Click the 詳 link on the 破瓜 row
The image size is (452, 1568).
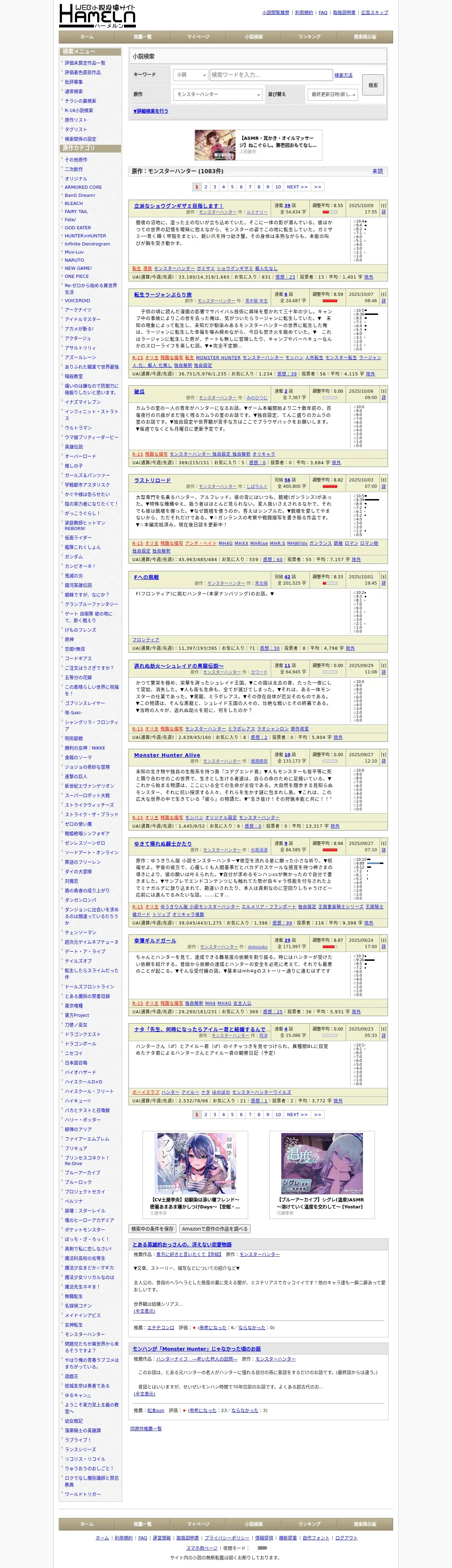pyautogui.click(x=383, y=398)
